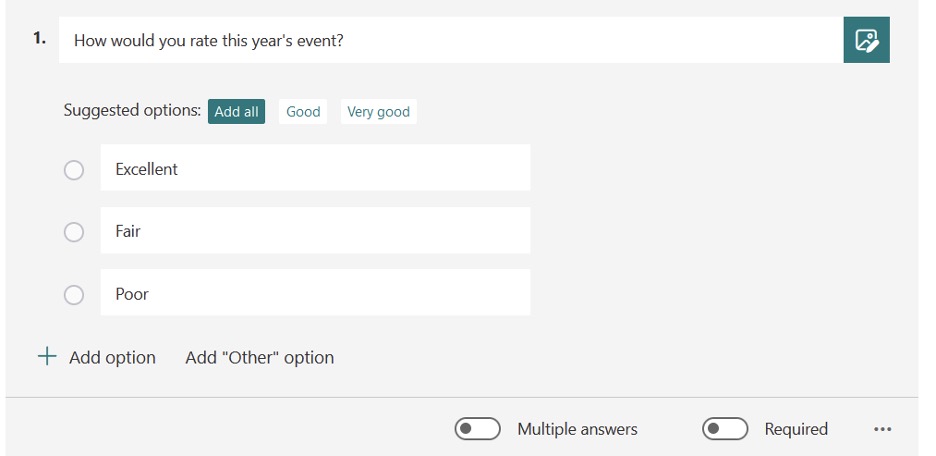The height and width of the screenshot is (456, 936).
Task: Click Add option text link
Action: [112, 358]
